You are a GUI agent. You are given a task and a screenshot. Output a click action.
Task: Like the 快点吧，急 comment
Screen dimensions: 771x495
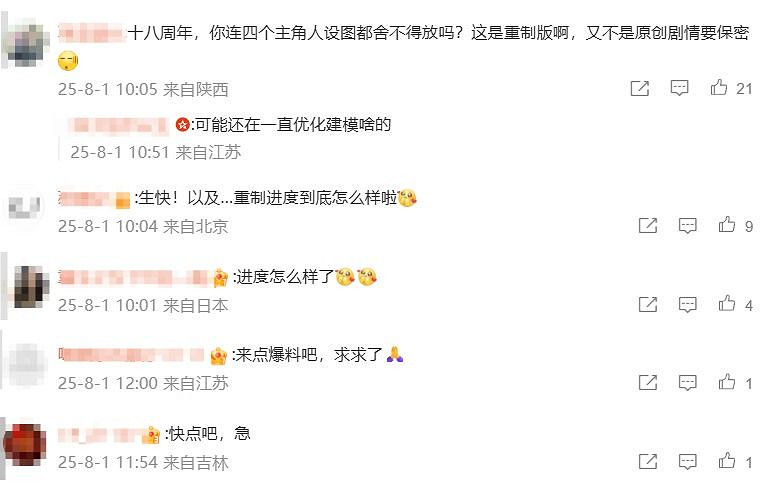tap(726, 461)
